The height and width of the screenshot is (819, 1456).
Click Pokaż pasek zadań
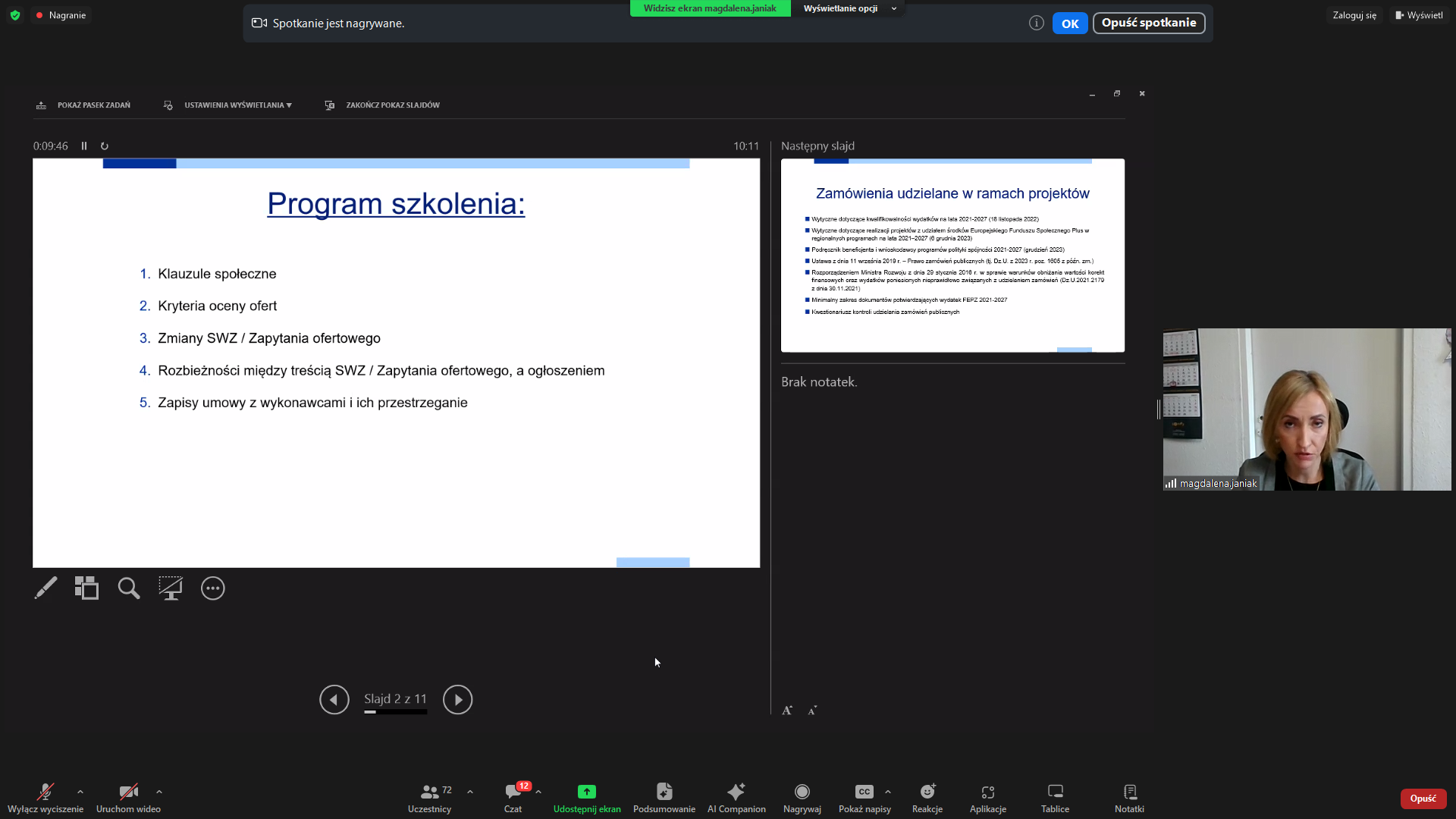[x=83, y=105]
